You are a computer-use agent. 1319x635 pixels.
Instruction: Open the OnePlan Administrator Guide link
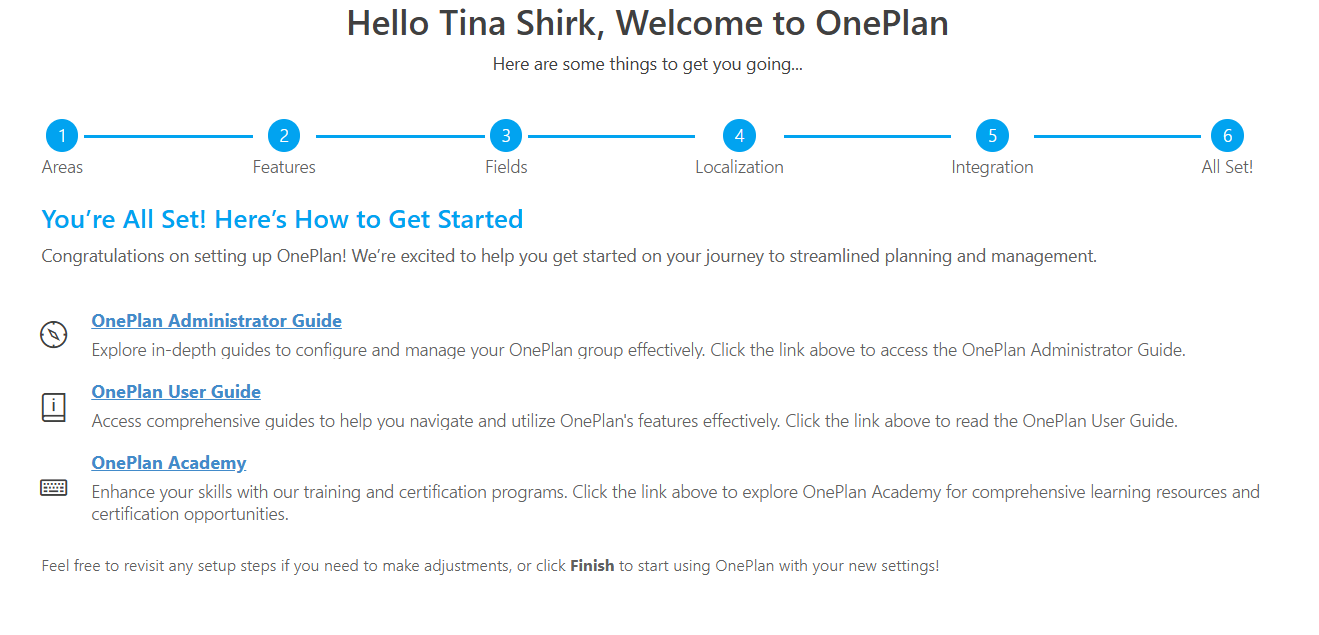point(217,321)
